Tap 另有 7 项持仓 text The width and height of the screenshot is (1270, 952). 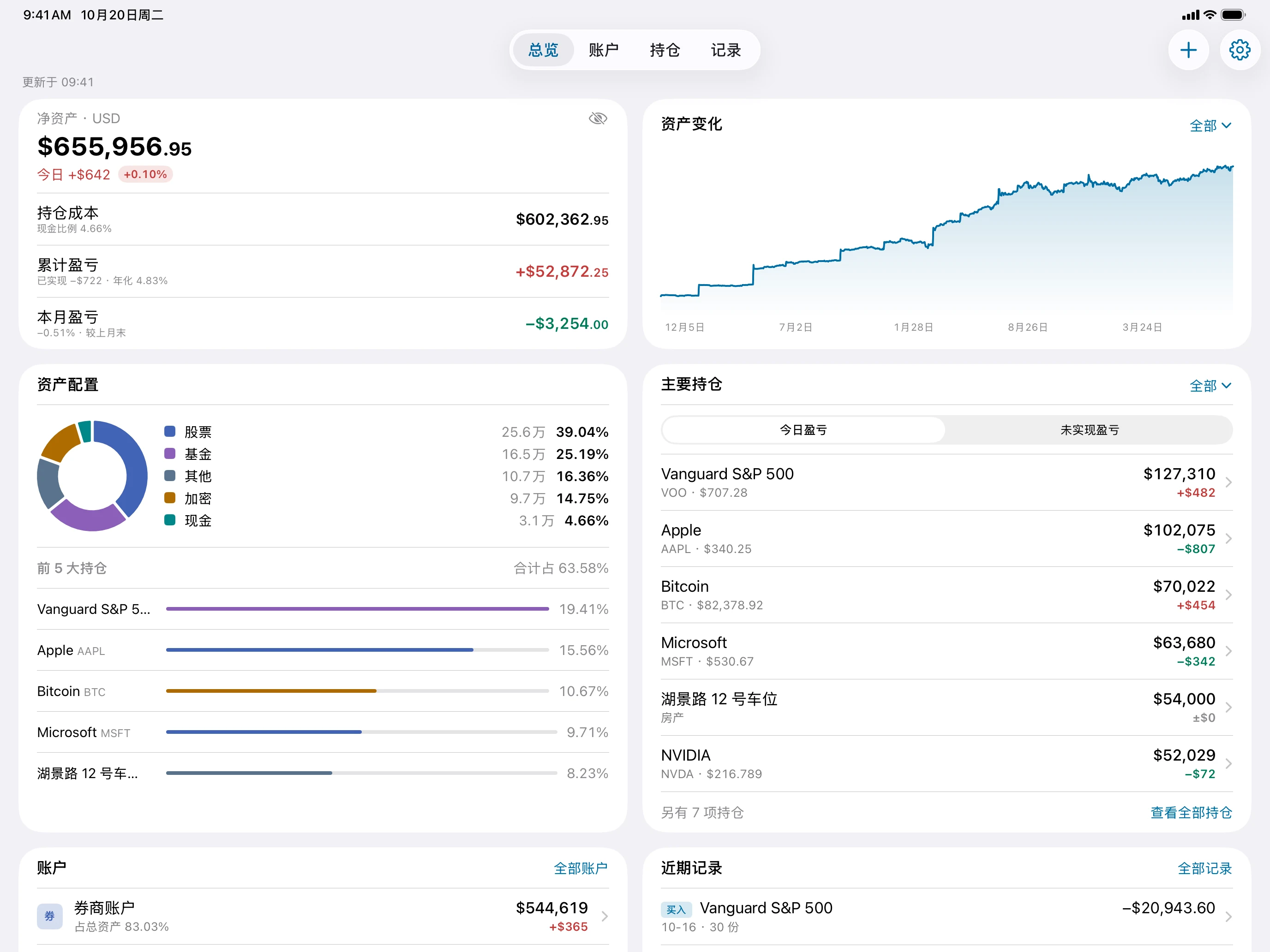(x=702, y=813)
